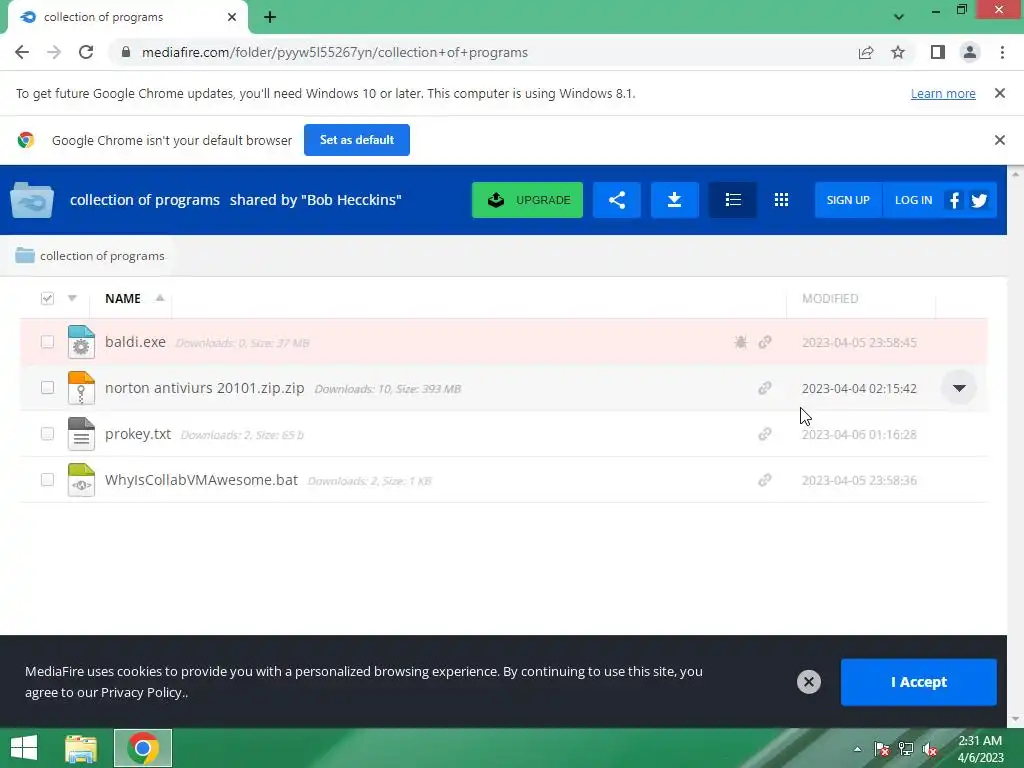The image size is (1024, 768).
Task: Click the page vertical scrollbar
Action: click(1015, 446)
